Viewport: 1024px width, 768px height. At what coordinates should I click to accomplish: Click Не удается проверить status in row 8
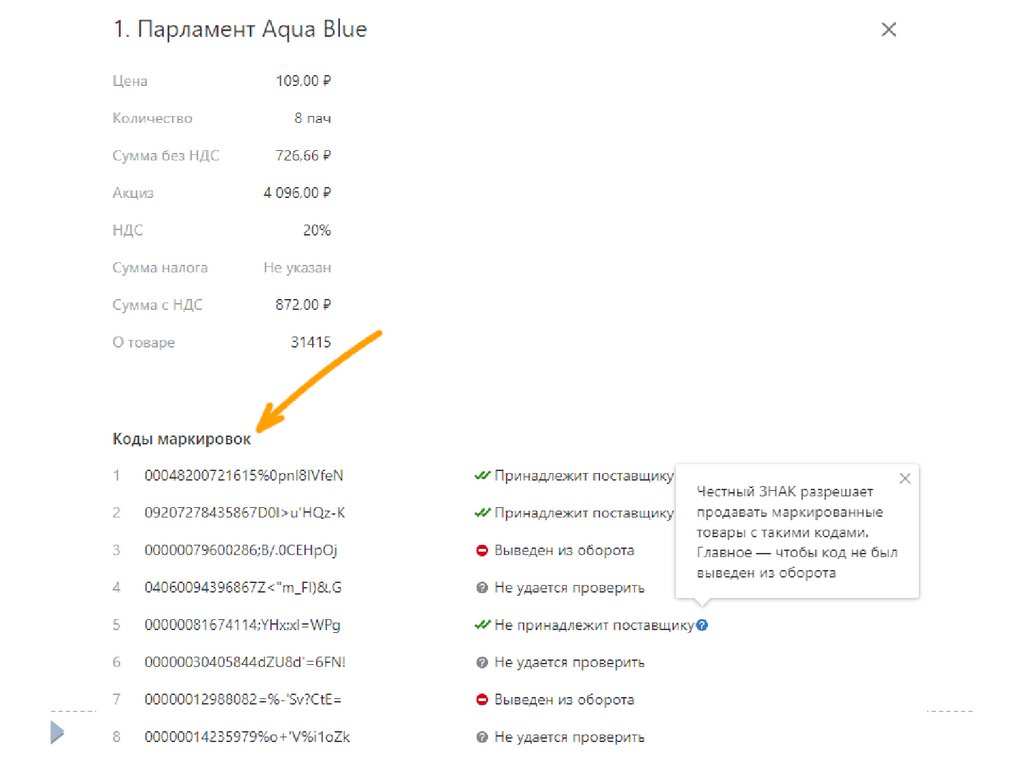click(569, 737)
